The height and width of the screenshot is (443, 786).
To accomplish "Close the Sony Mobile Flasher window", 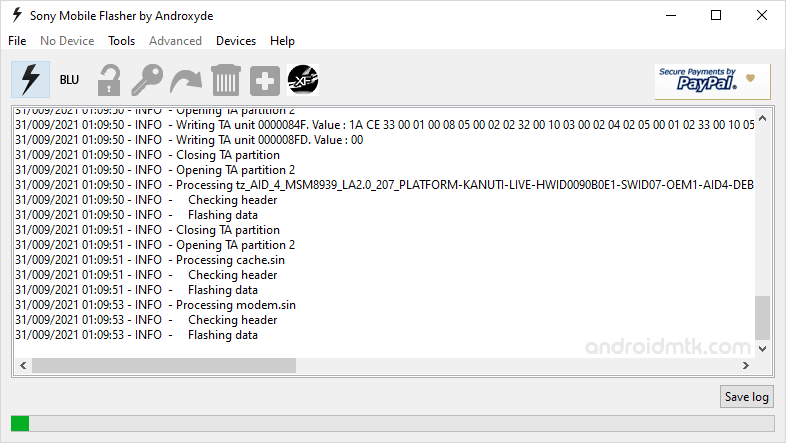I will point(761,15).
